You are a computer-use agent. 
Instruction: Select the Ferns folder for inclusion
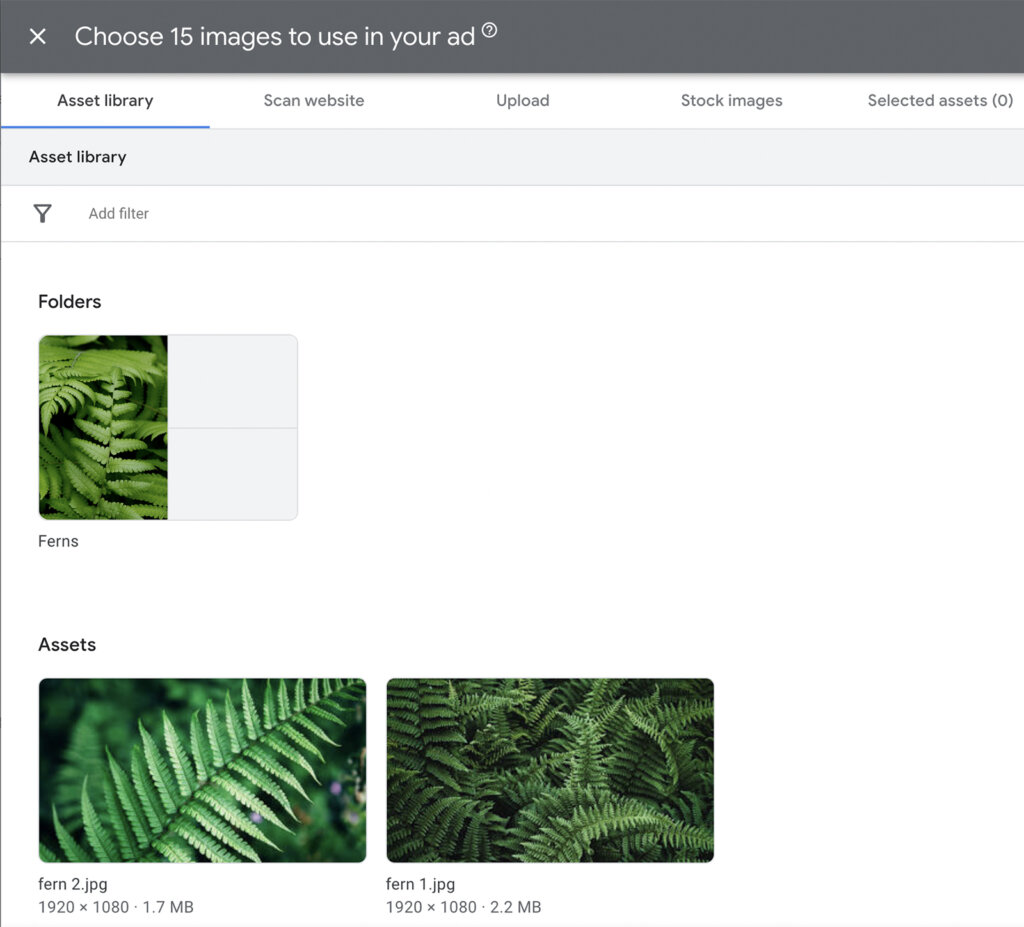click(167, 427)
